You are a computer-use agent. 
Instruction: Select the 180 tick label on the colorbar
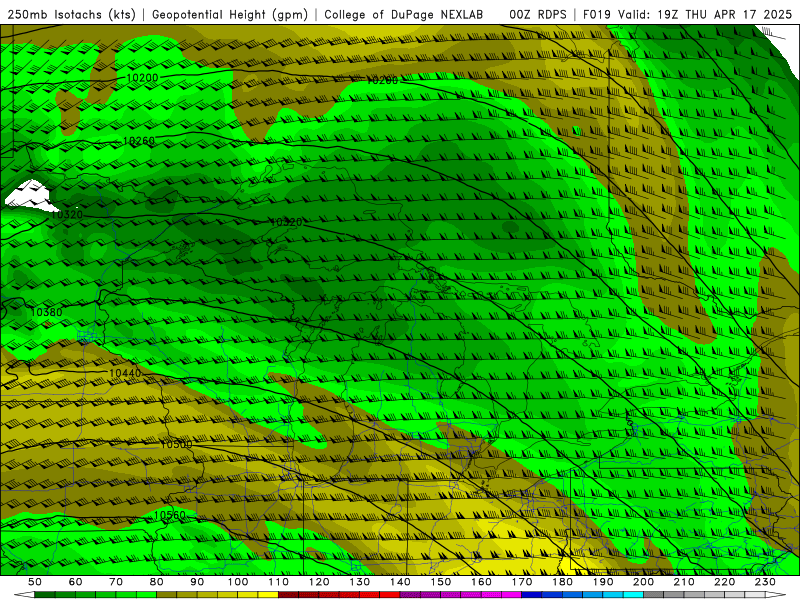click(x=562, y=582)
